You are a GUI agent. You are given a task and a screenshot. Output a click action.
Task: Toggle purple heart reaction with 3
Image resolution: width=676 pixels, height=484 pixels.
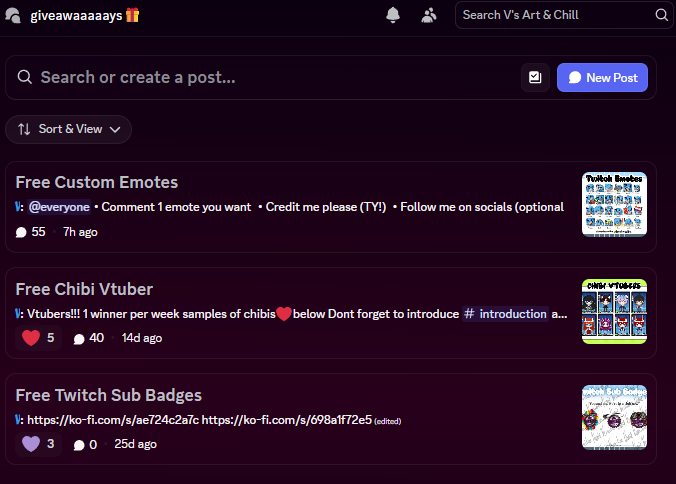click(x=38, y=444)
